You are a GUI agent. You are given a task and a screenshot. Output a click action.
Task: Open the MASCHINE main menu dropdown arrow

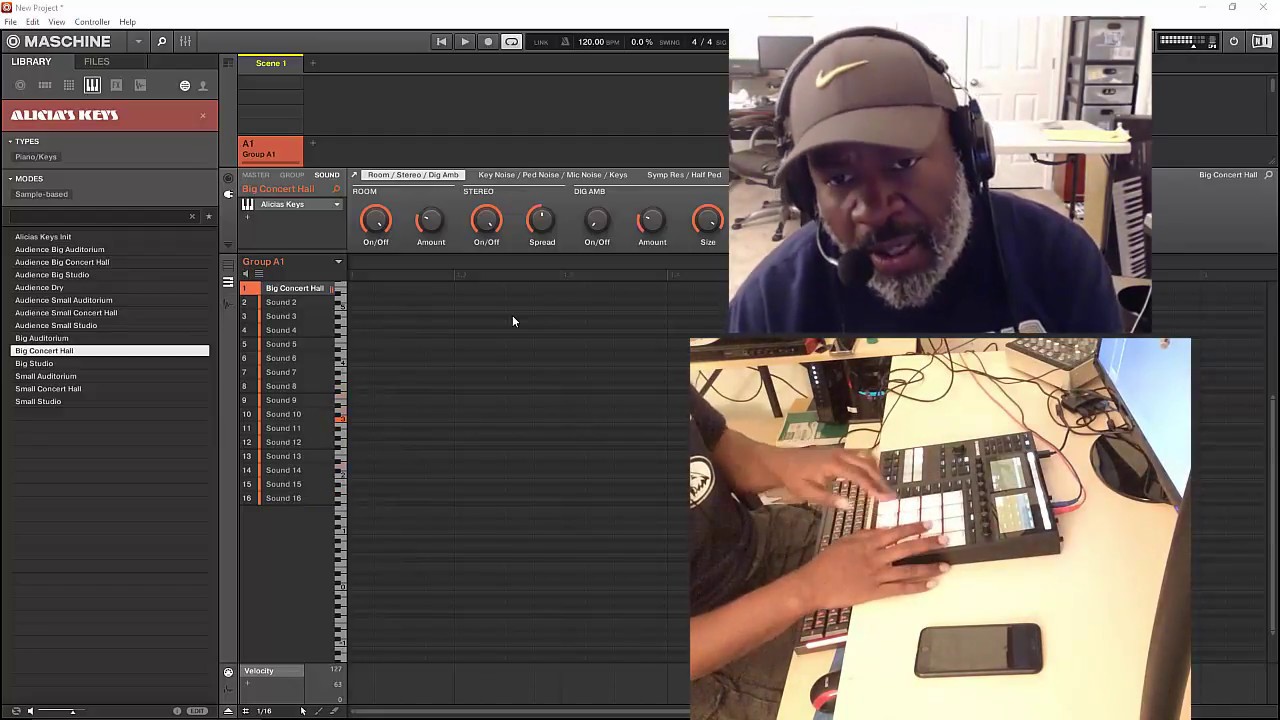tap(138, 42)
